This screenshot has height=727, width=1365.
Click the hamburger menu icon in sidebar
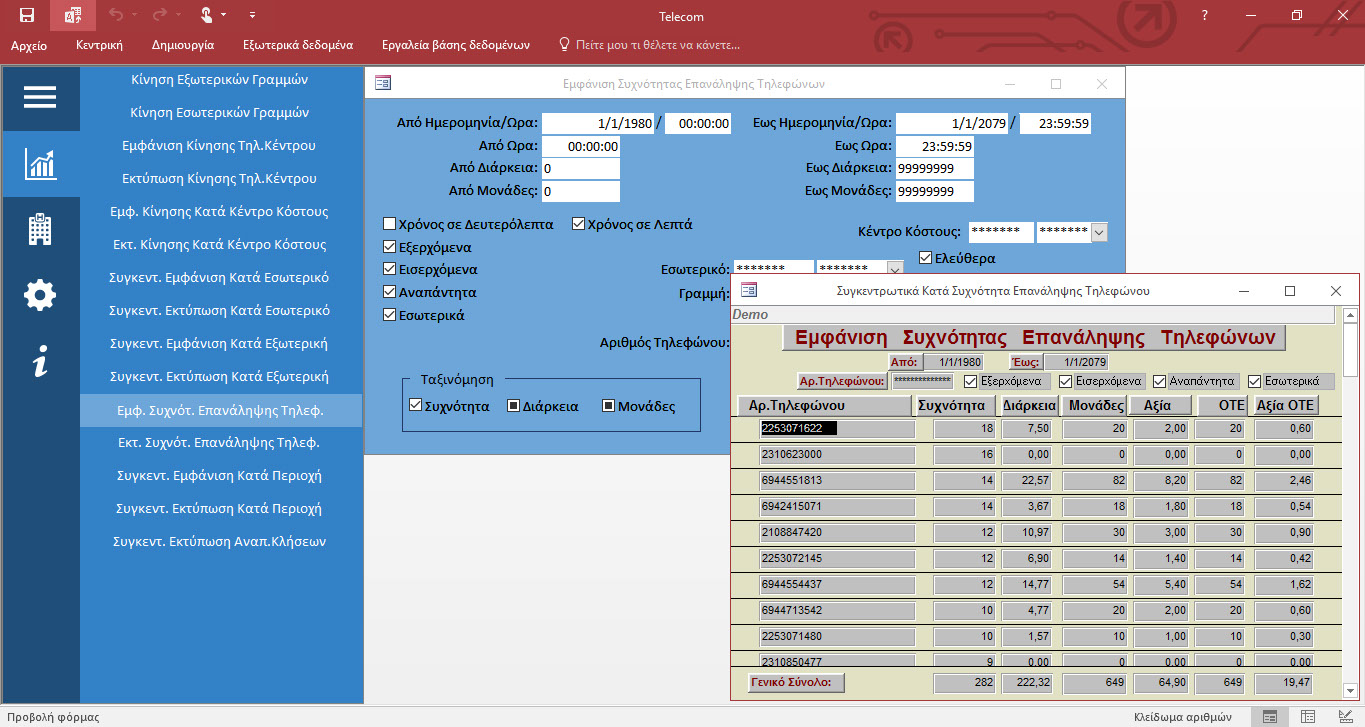coord(40,97)
